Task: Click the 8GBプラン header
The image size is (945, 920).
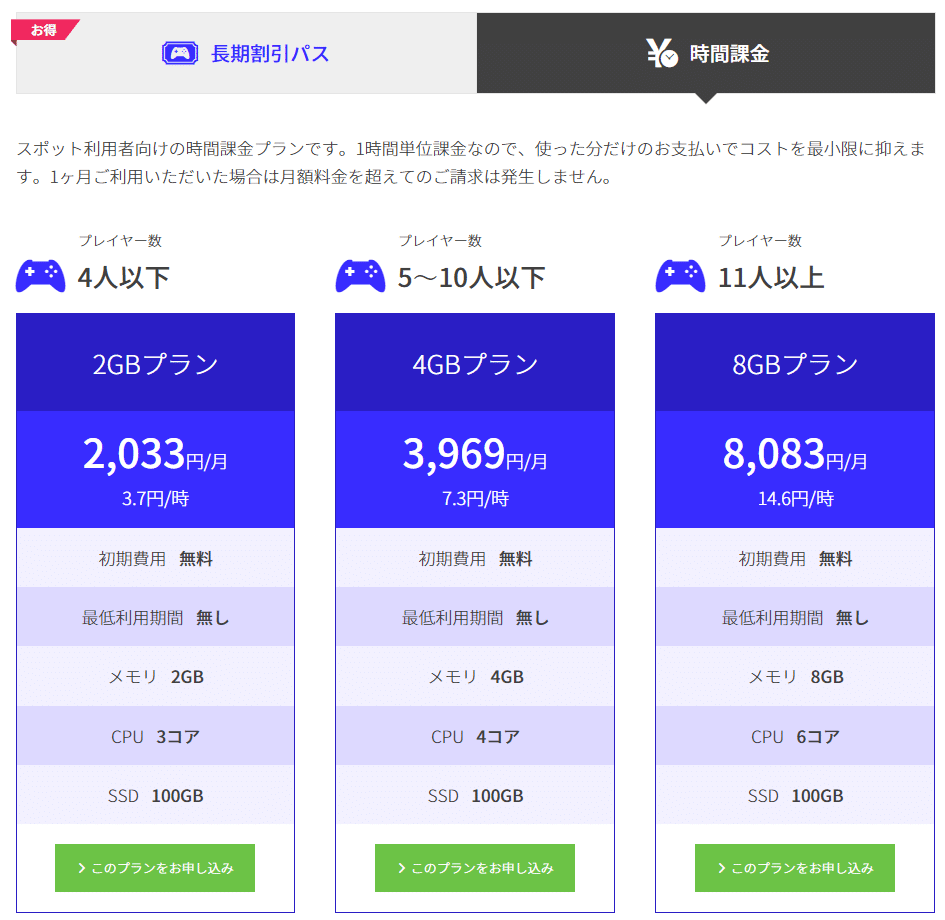Action: 795,363
